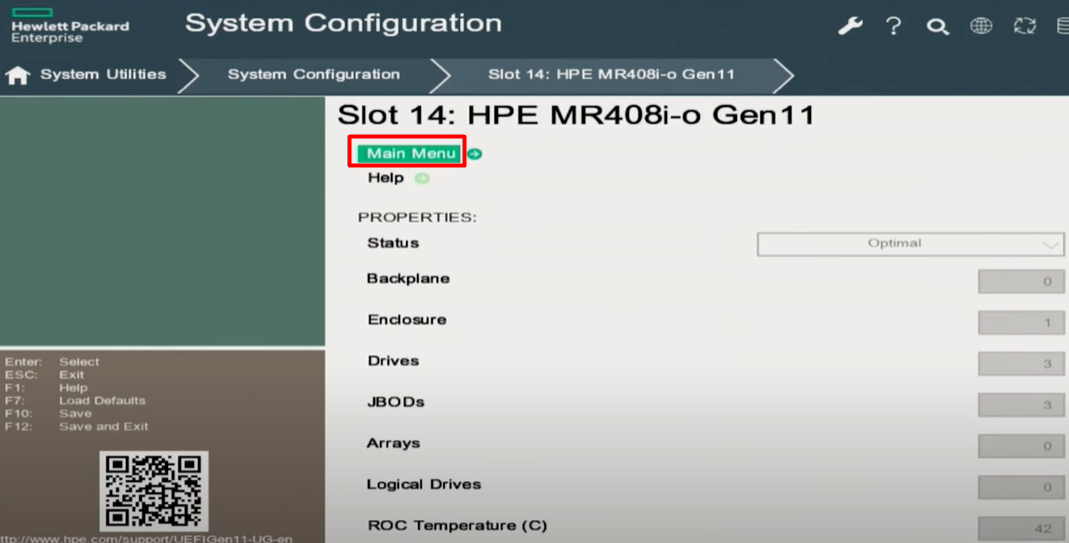Open the Help entry

(x=386, y=178)
